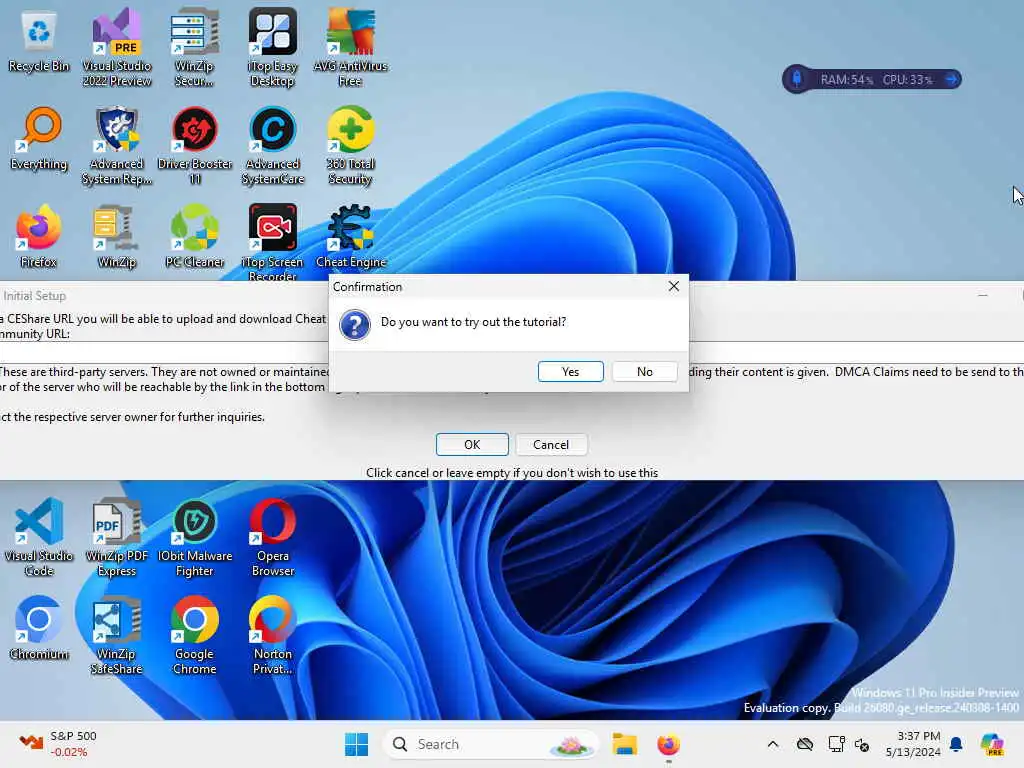Close the Confirmation dialog
The height and width of the screenshot is (768, 1024).
coord(674,286)
